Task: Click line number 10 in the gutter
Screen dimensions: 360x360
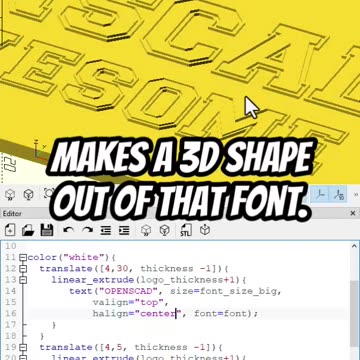Action: coord(10,246)
